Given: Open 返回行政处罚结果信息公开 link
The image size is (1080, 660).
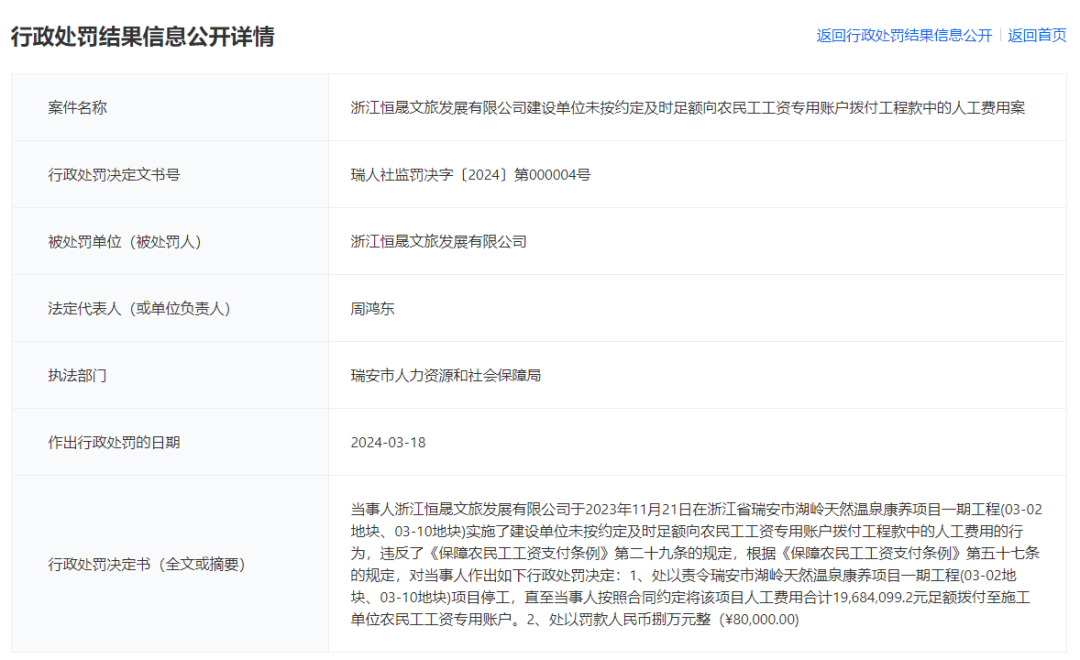Looking at the screenshot, I should click(904, 36).
